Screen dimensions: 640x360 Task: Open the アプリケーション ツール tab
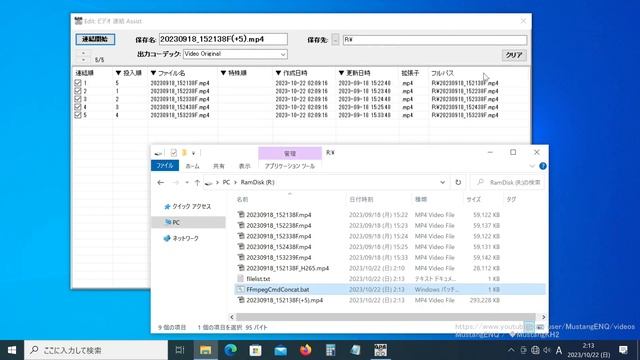[290, 166]
